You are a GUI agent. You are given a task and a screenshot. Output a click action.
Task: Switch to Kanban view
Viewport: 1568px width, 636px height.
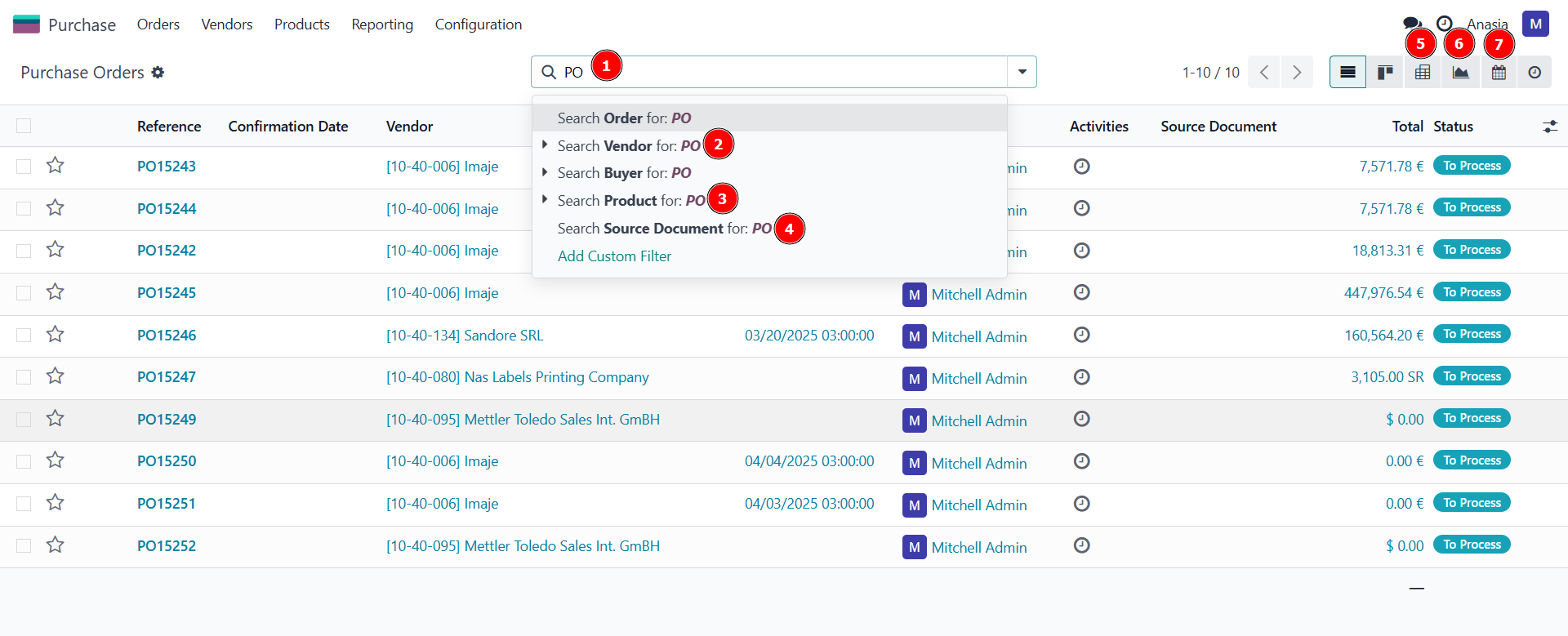pos(1385,73)
